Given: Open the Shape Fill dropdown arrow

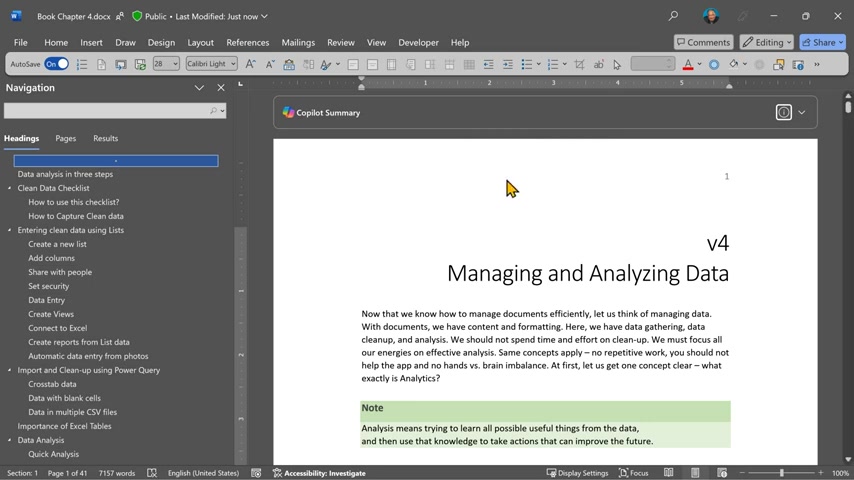Looking at the screenshot, I should pos(745,64).
